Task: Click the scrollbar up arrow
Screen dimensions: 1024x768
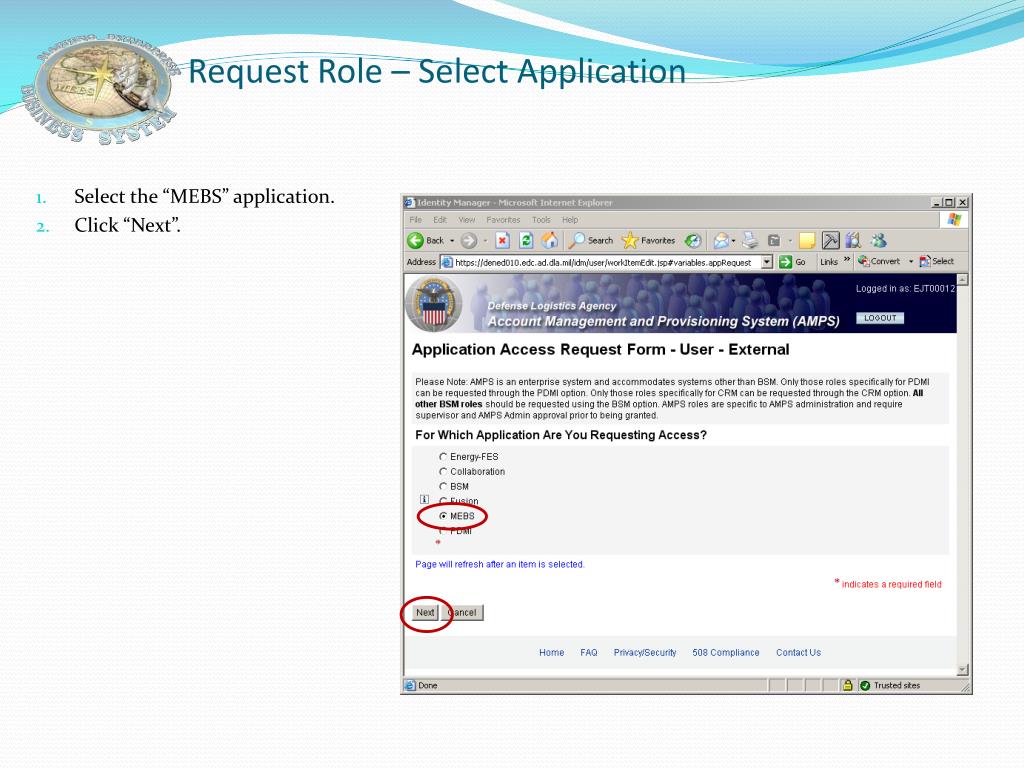Action: tap(963, 280)
